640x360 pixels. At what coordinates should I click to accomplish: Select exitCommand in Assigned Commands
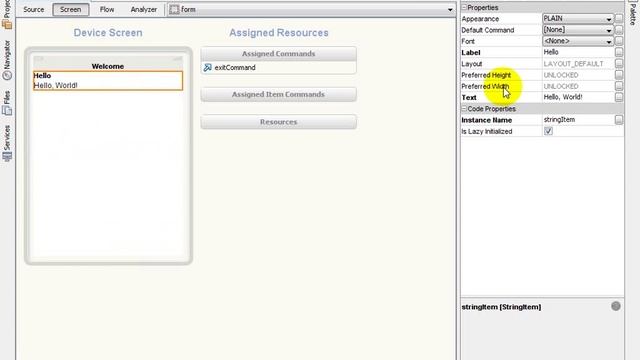(x=235, y=67)
